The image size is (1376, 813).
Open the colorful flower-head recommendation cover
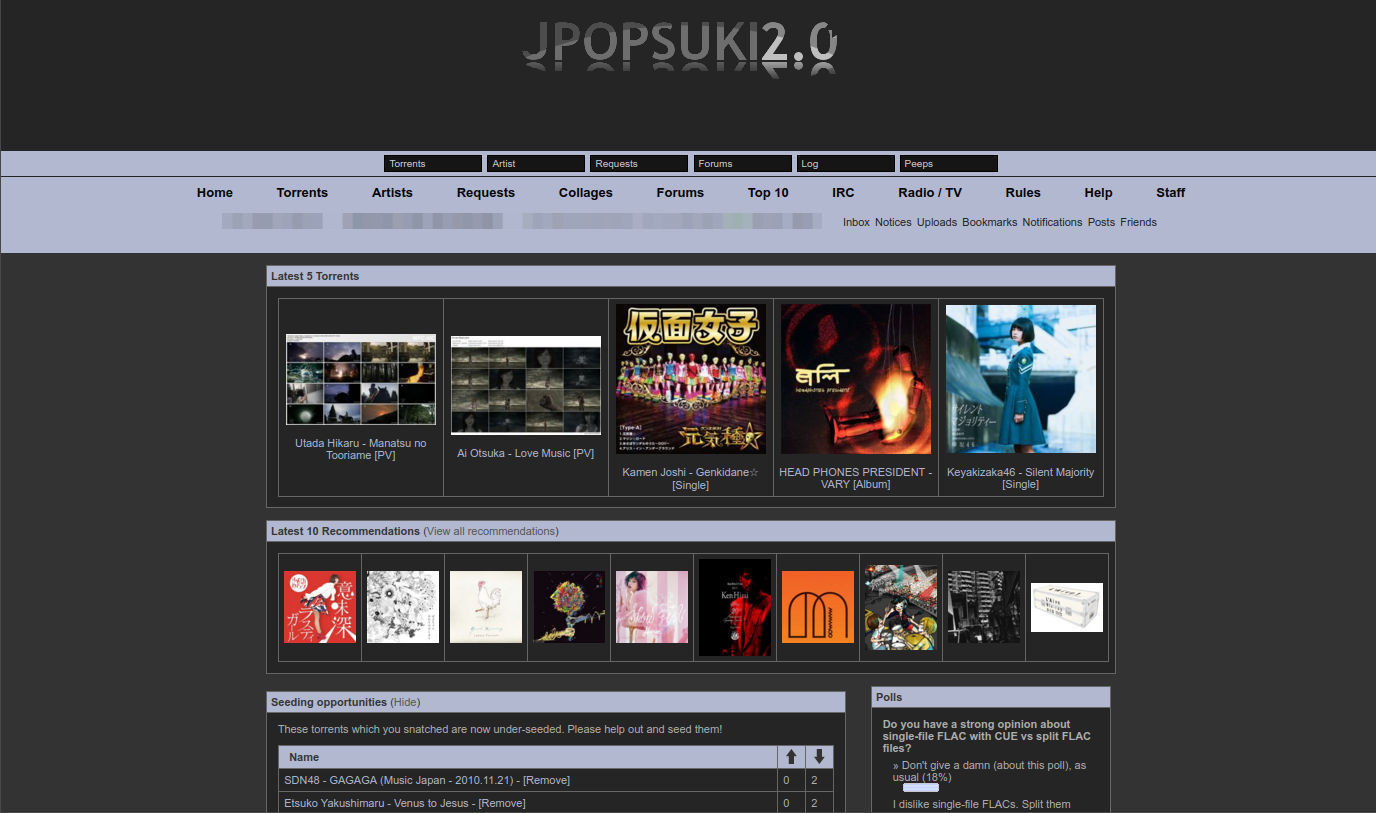pyautogui.click(x=569, y=607)
